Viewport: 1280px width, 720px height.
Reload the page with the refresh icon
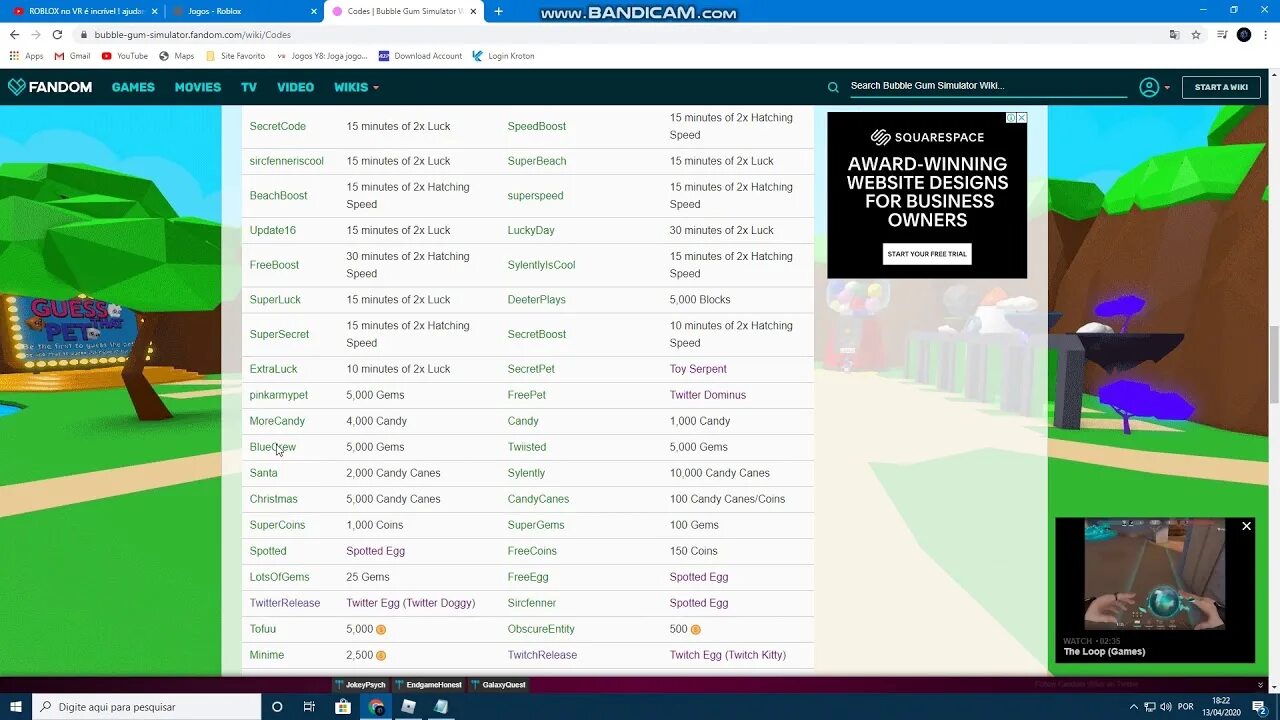pyautogui.click(x=58, y=34)
